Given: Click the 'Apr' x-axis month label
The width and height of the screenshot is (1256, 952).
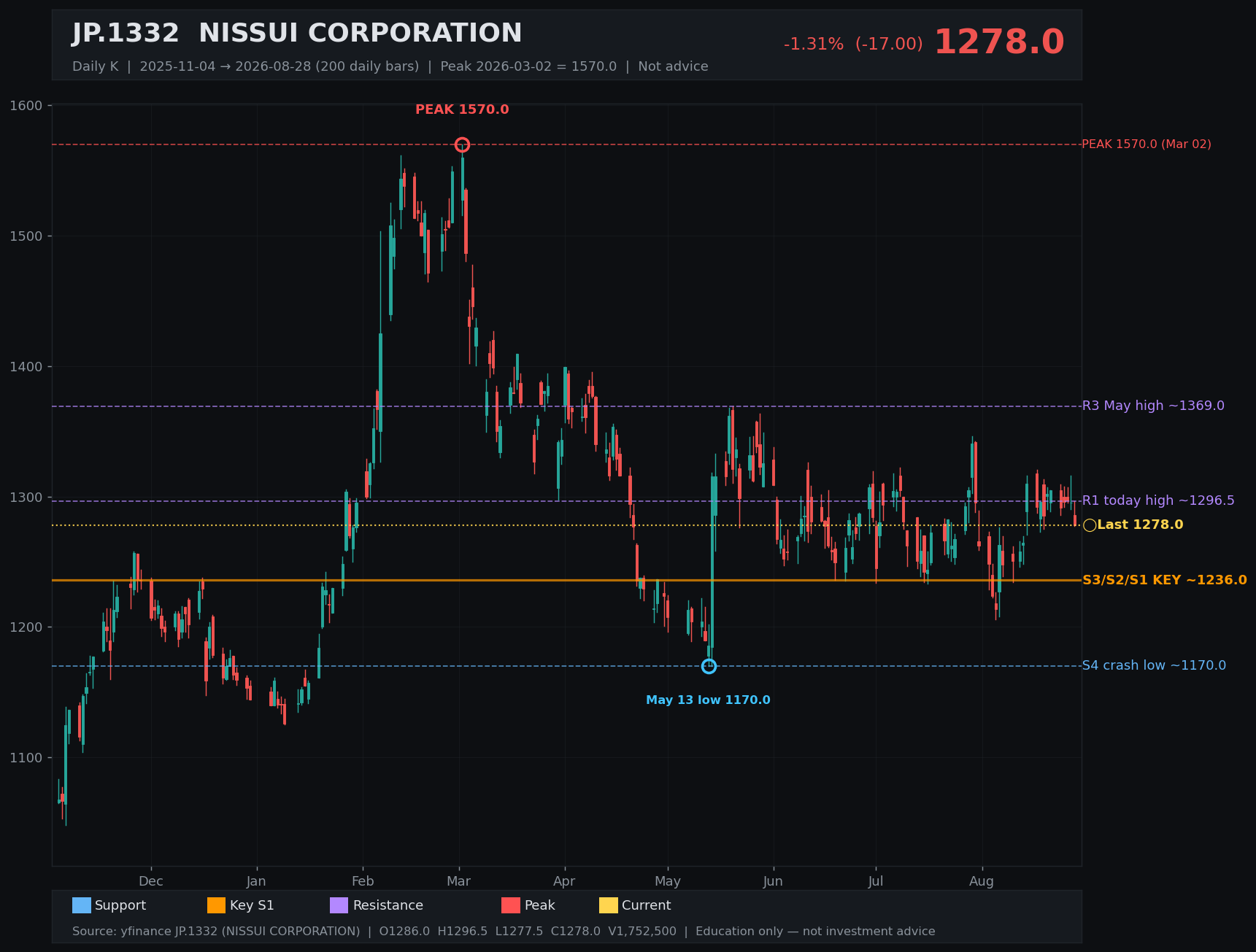Looking at the screenshot, I should [564, 881].
